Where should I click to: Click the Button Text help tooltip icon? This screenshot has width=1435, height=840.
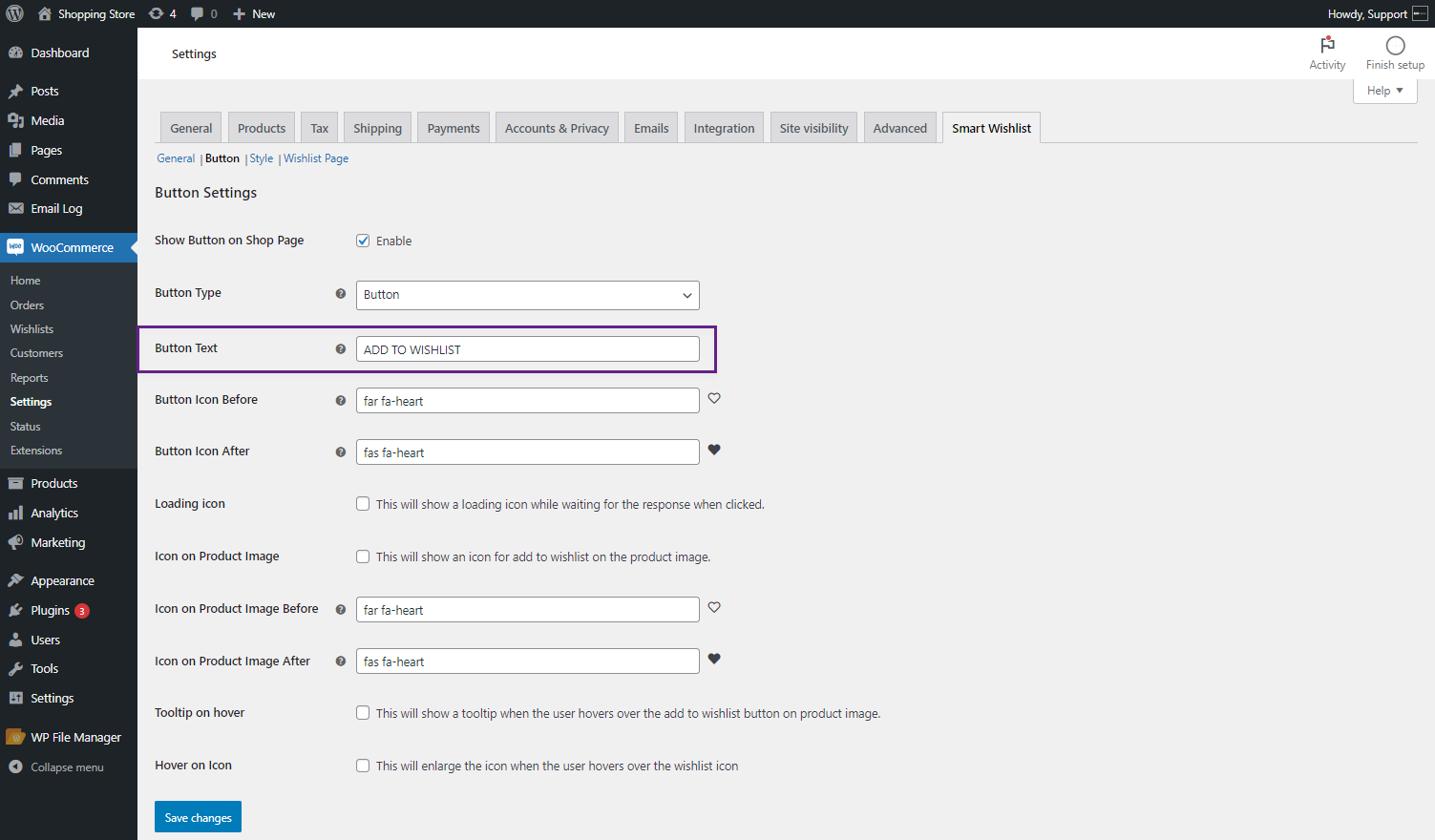pyautogui.click(x=340, y=348)
